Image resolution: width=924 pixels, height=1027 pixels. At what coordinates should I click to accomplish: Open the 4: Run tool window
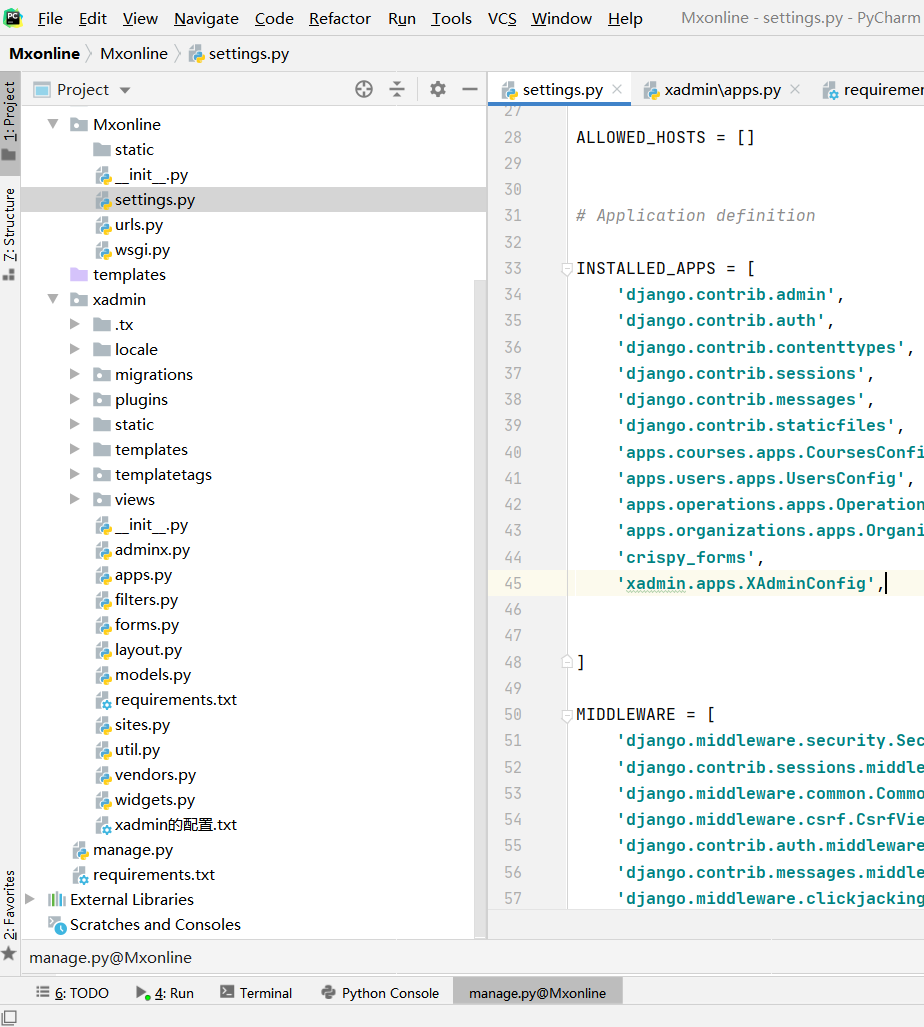click(165, 993)
